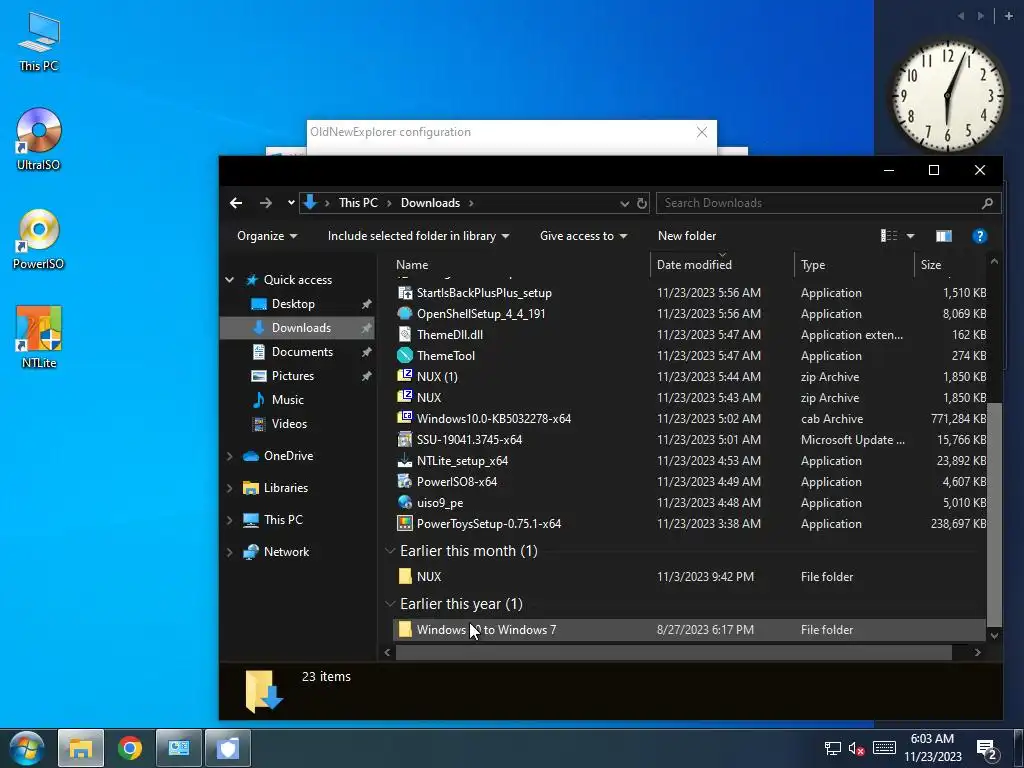Click the muted volume tray icon

[x=856, y=748]
